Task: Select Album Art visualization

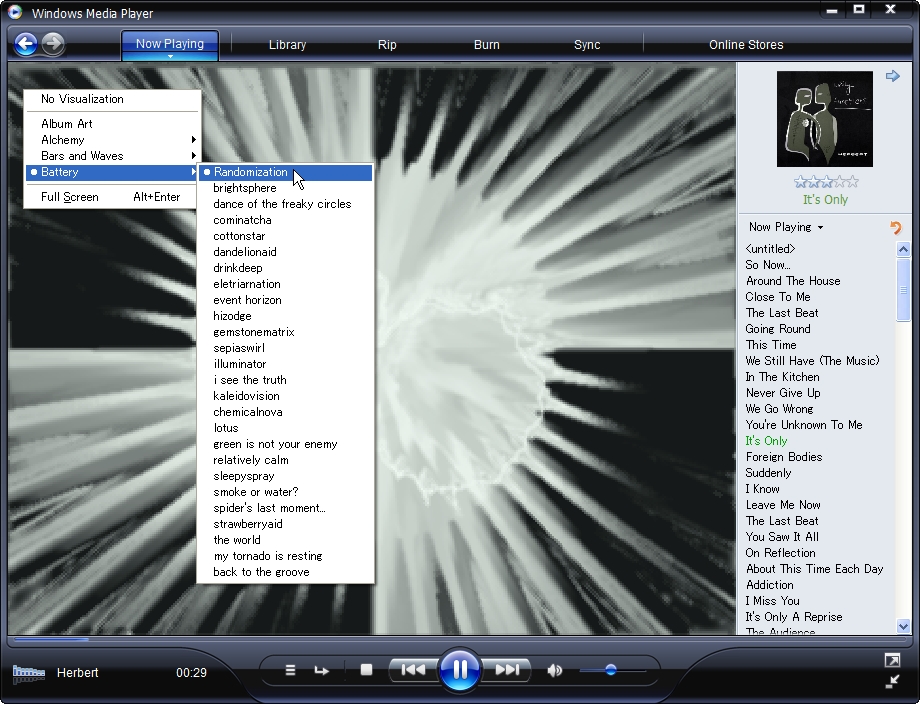Action: [x=111, y=124]
